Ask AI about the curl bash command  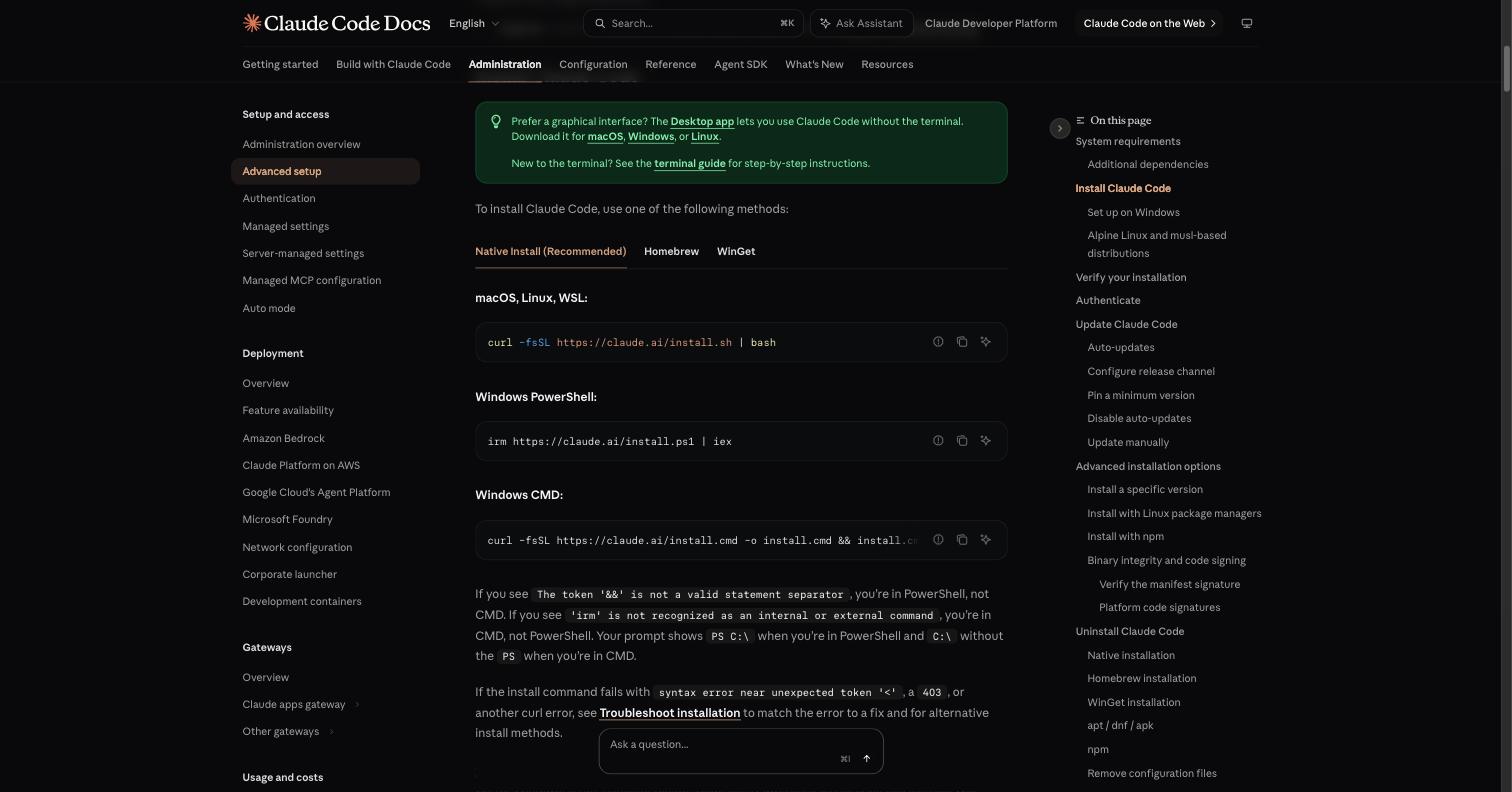pyautogui.click(x=986, y=342)
